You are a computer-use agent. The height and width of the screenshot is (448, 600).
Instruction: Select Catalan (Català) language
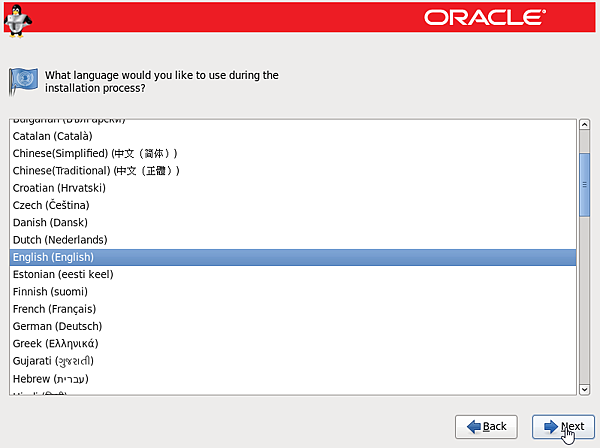[x=52, y=136]
